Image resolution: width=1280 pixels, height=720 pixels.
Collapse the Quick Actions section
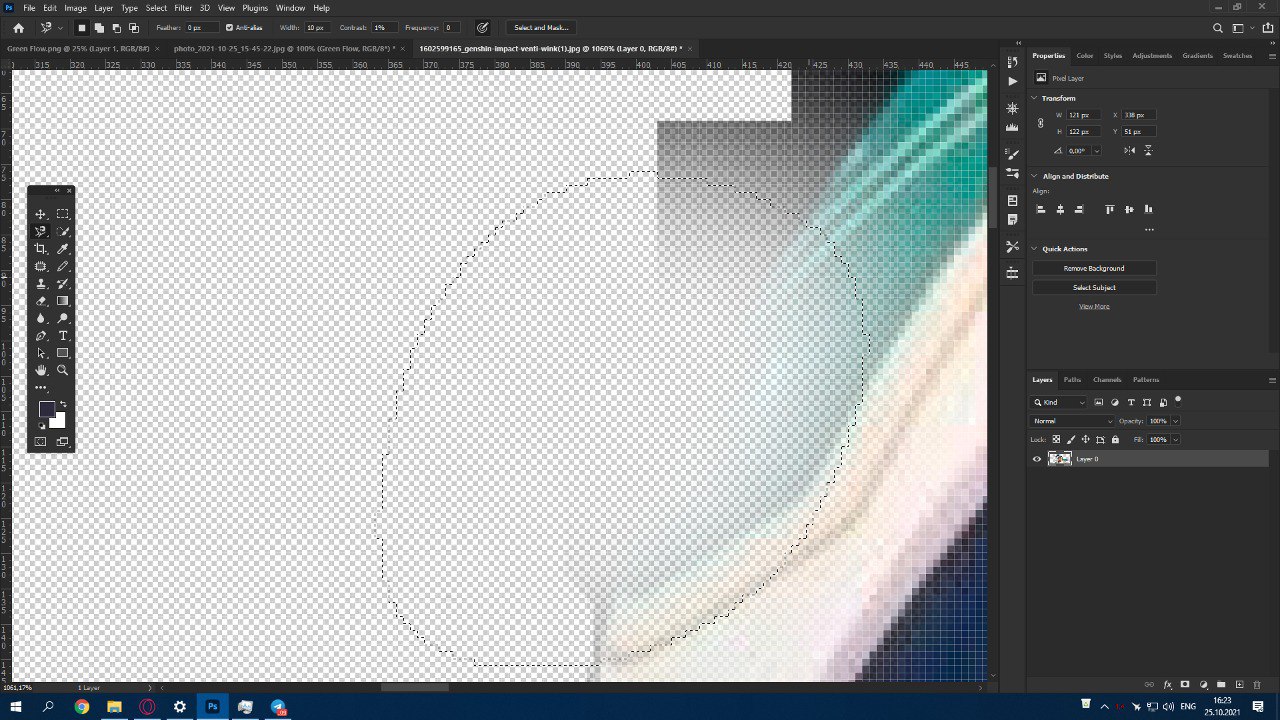pos(1036,249)
